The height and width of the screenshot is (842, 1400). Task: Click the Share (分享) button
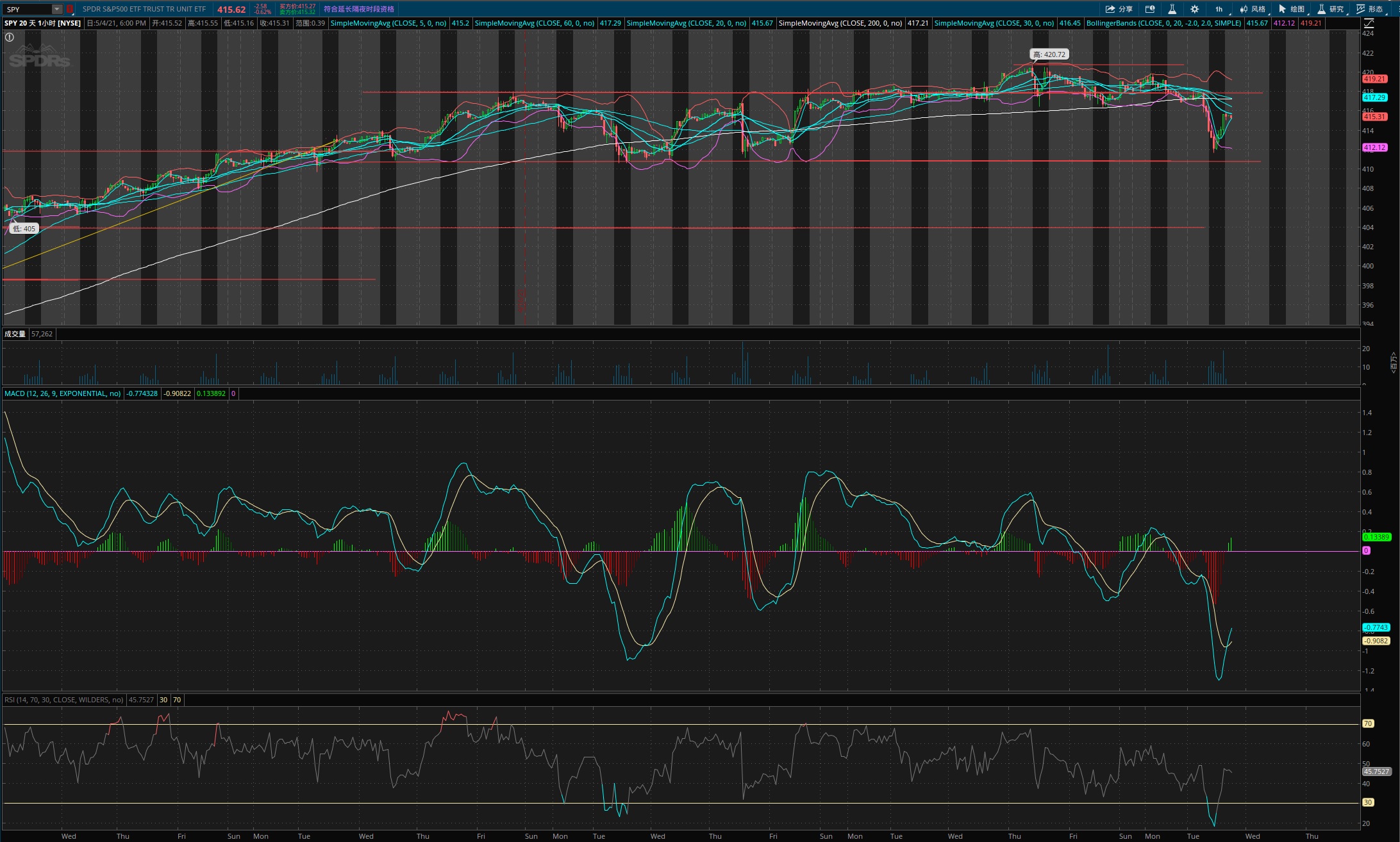pyautogui.click(x=1119, y=9)
